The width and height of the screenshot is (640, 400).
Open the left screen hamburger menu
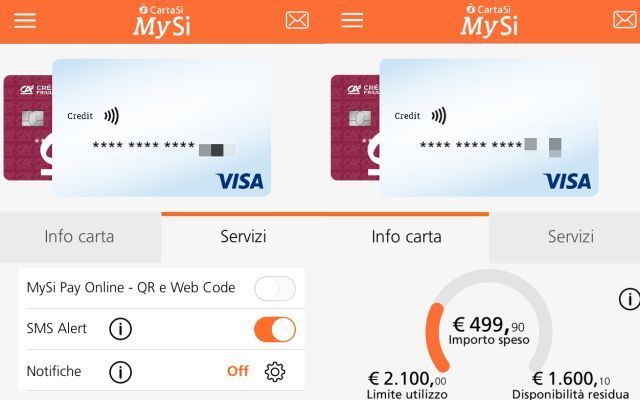coord(25,20)
